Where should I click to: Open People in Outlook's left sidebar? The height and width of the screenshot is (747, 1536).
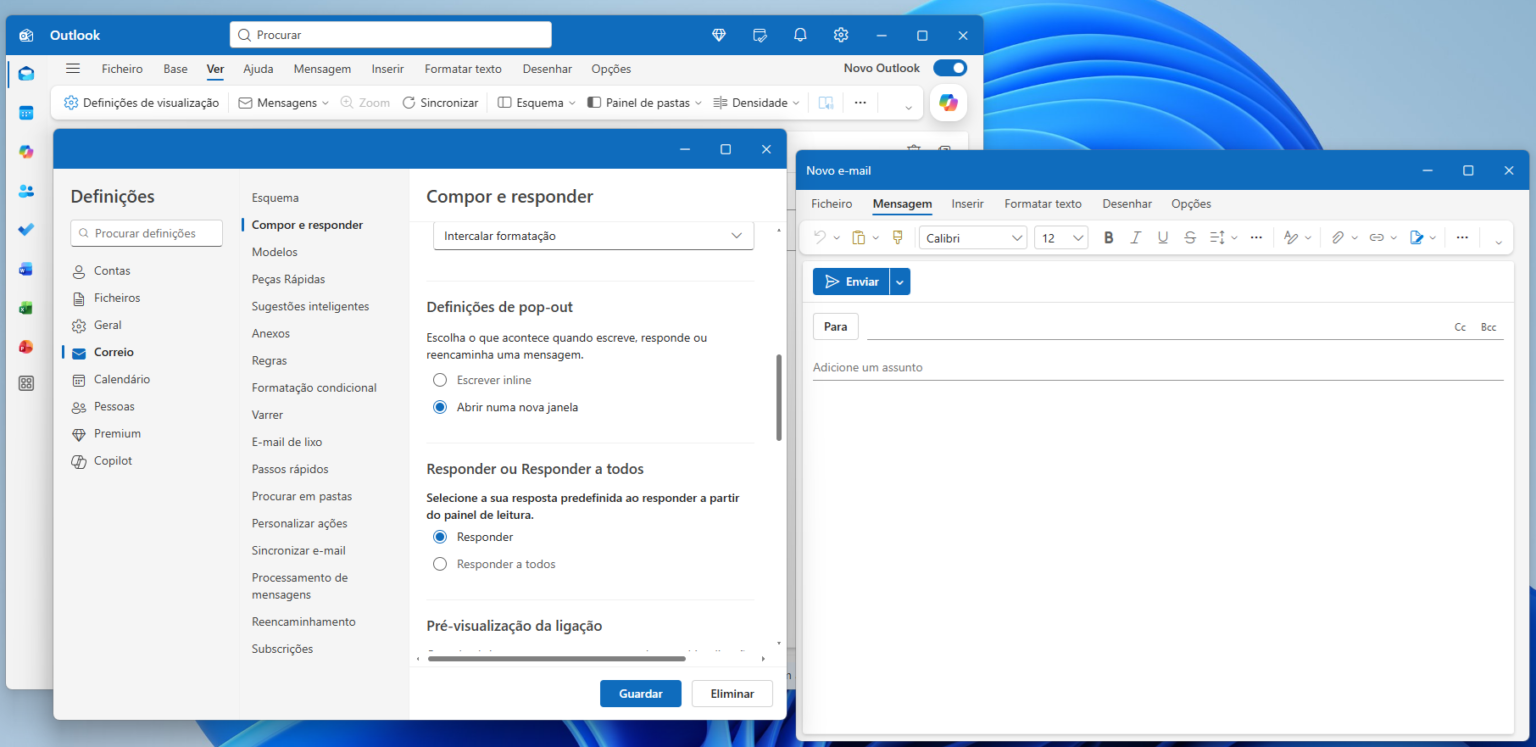pos(26,191)
